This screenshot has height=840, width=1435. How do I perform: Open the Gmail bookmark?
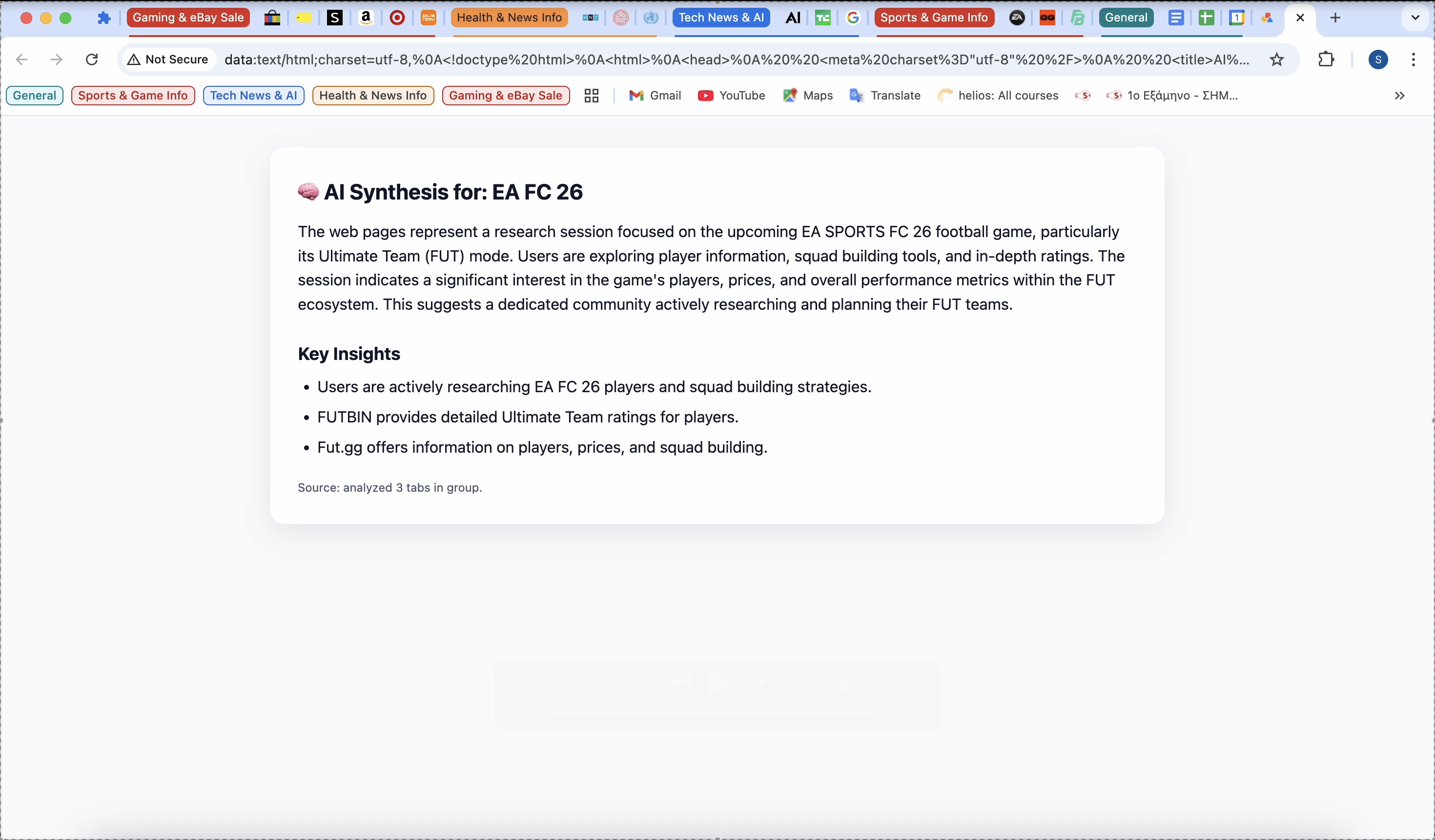[x=655, y=96]
